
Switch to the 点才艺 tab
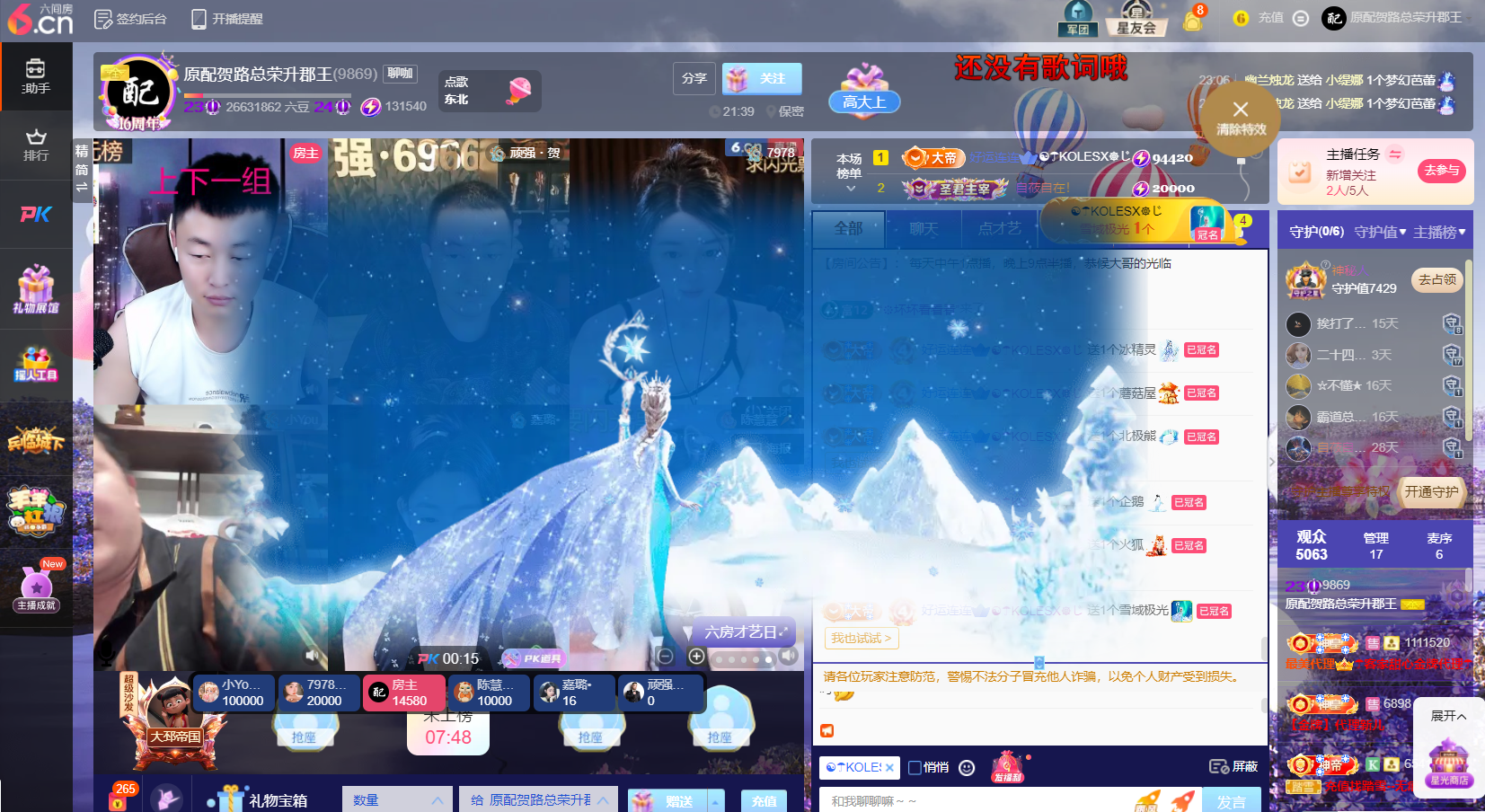[x=999, y=229]
